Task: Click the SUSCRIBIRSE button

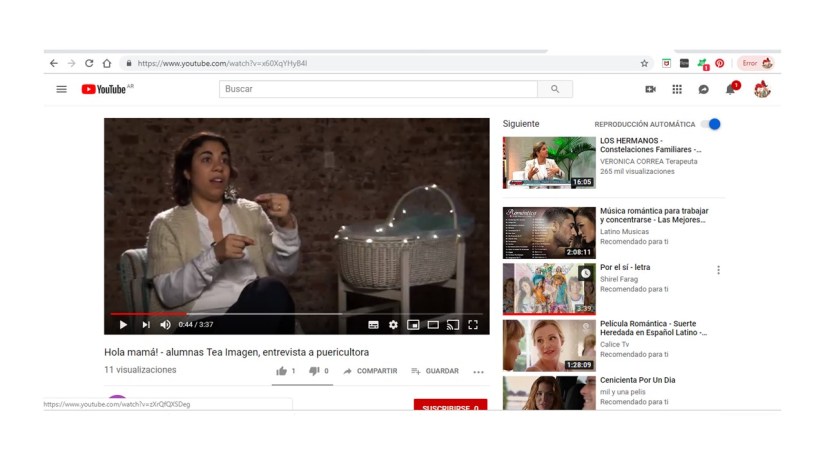Action: pos(450,405)
